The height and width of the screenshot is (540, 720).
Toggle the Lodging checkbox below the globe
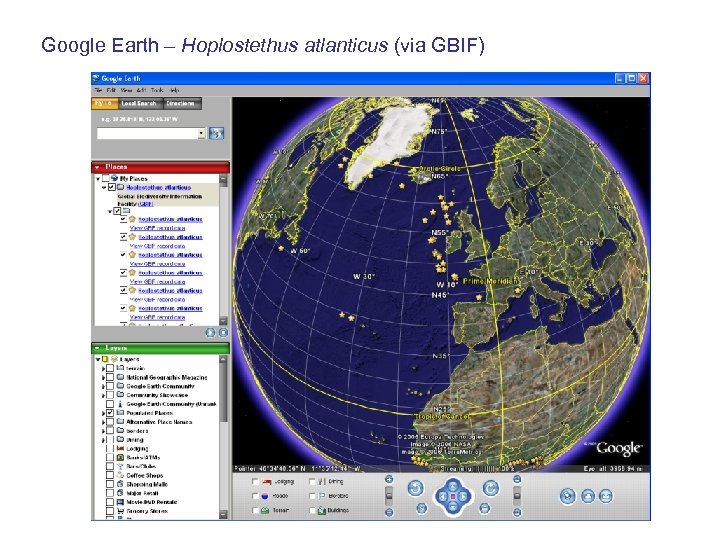pos(255,482)
